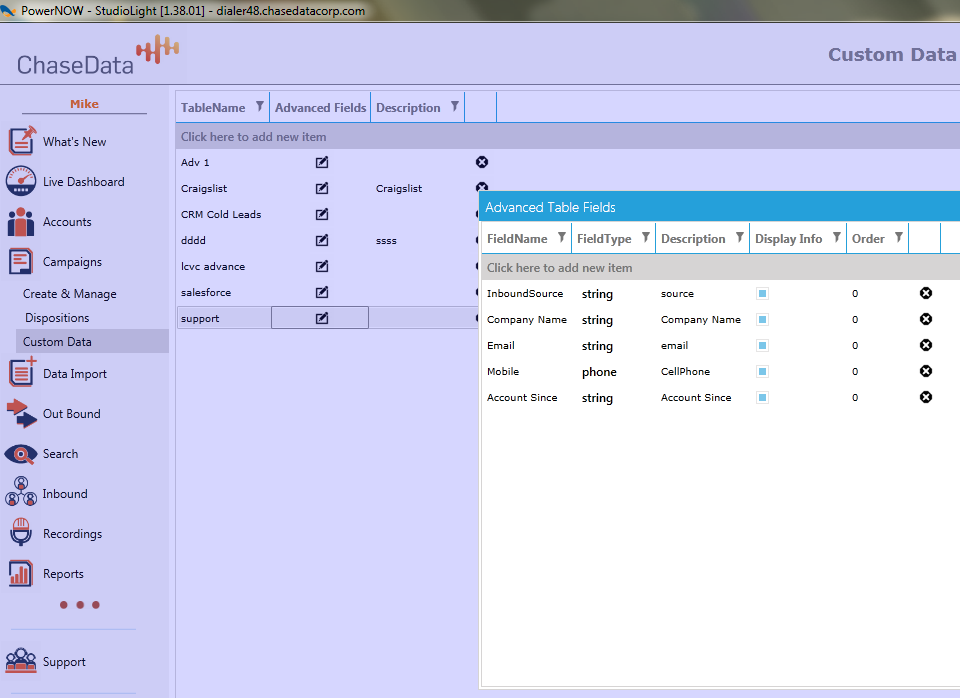Image resolution: width=960 pixels, height=698 pixels.
Task: Click the Accounts people icon
Action: 21,222
